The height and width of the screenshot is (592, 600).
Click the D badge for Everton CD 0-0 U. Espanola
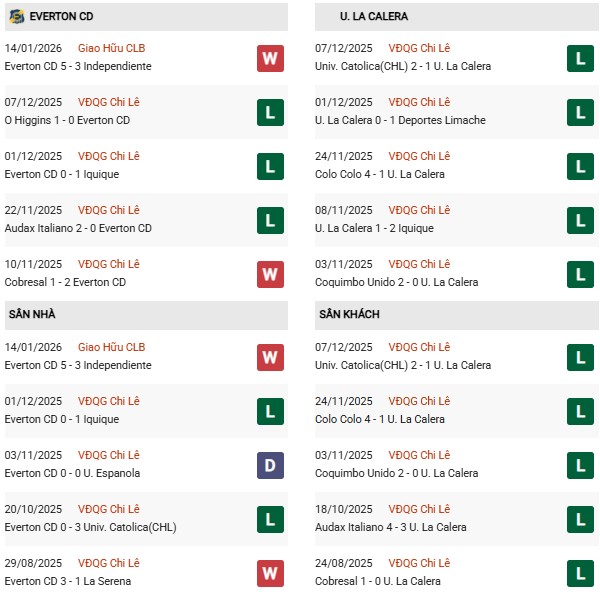pos(270,465)
